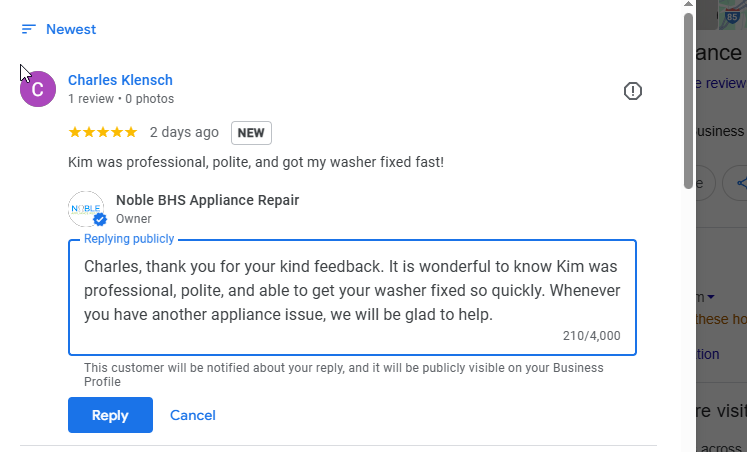Open the Newest sort menu
The image size is (747, 452).
tap(70, 30)
